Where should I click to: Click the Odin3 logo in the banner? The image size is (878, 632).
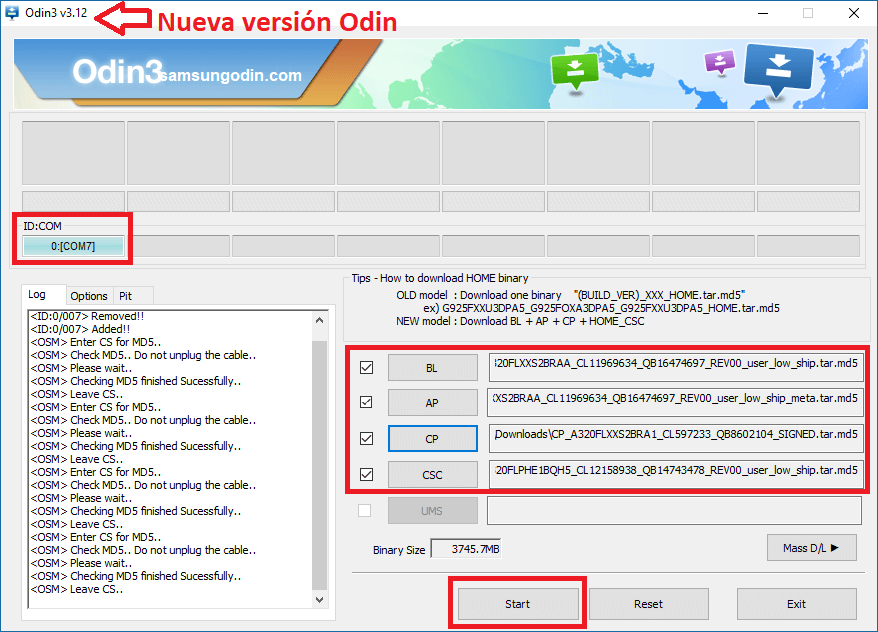coord(118,72)
